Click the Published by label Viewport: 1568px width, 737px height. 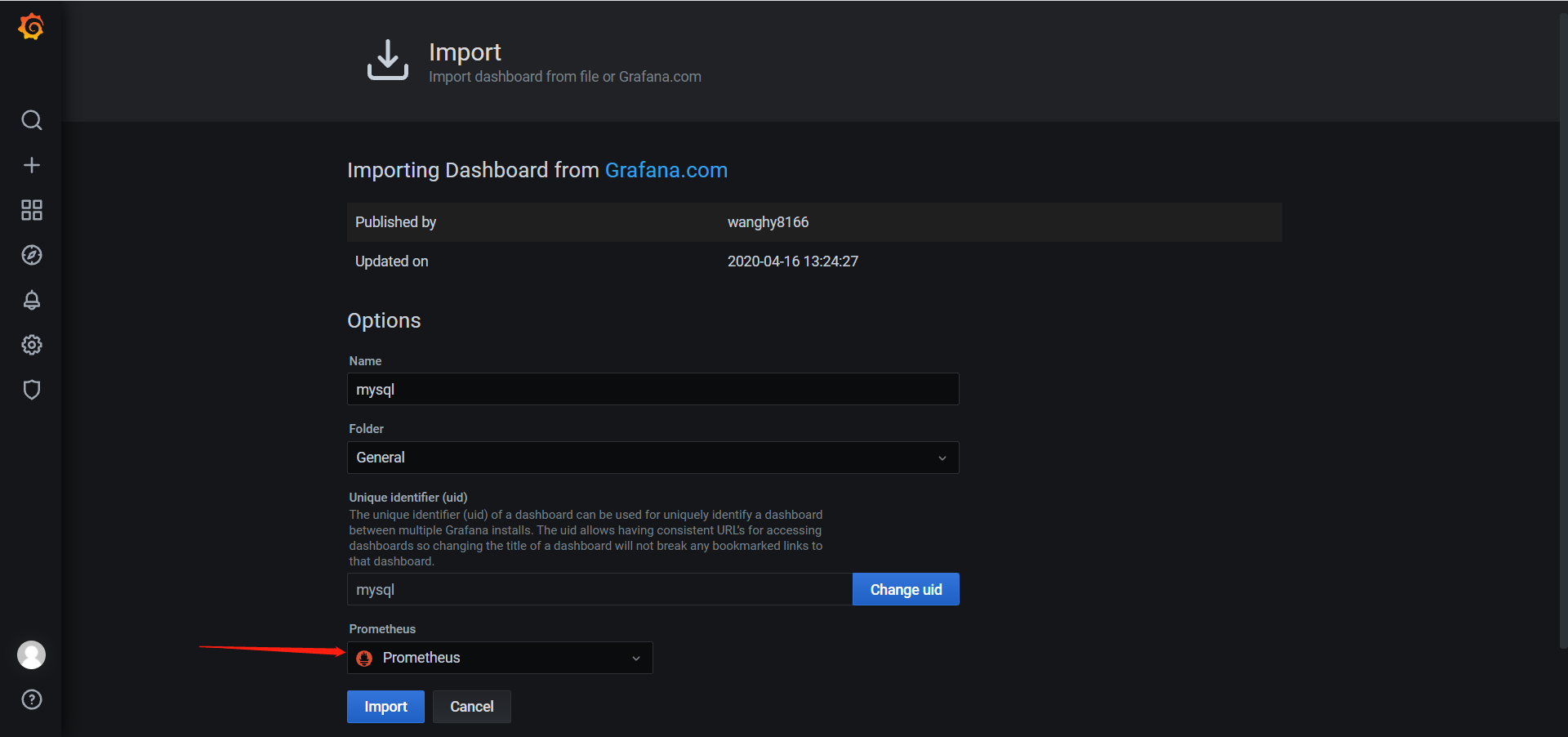point(396,222)
